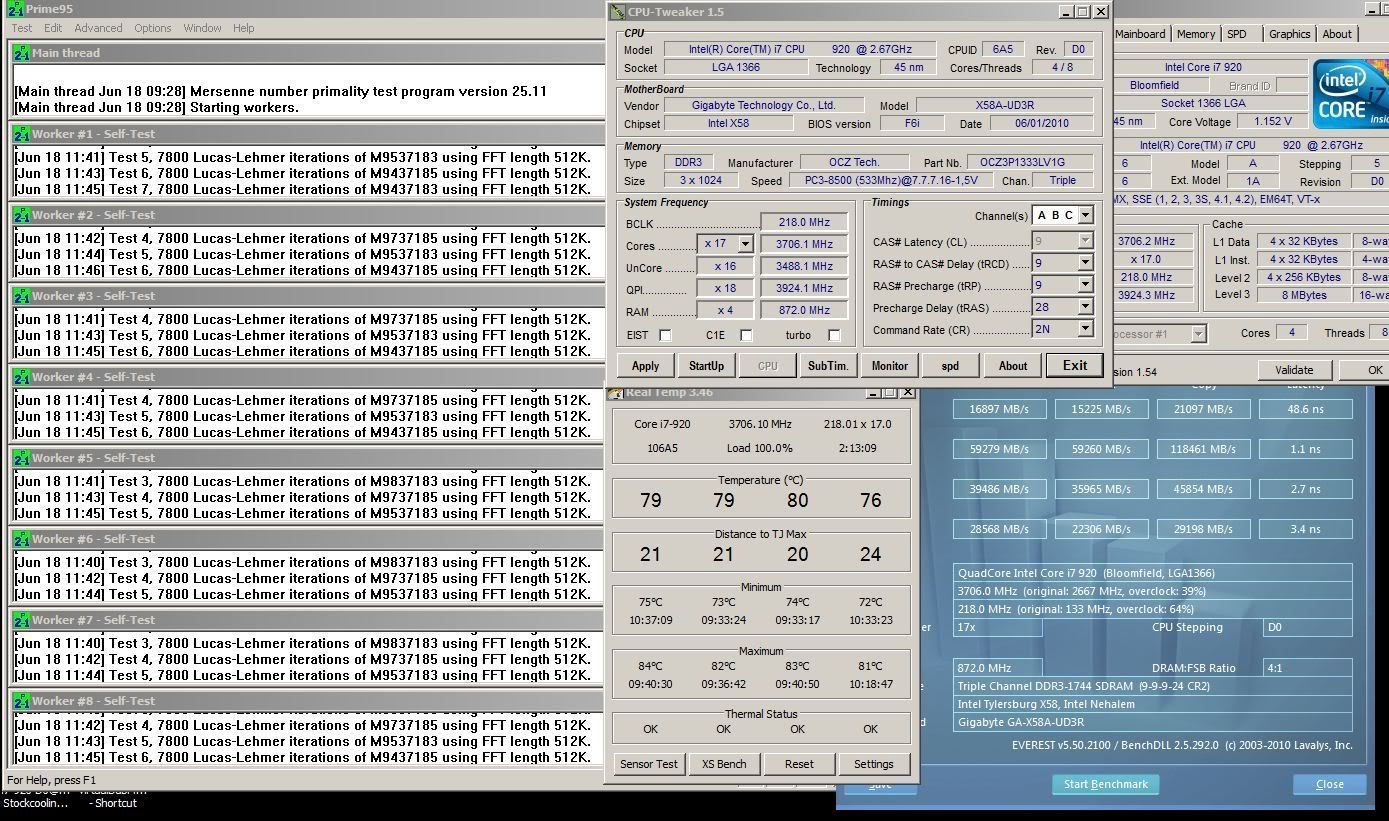Screen dimensions: 1389x821
Task: Click QPI multiplier x 18 field
Action: click(x=725, y=288)
